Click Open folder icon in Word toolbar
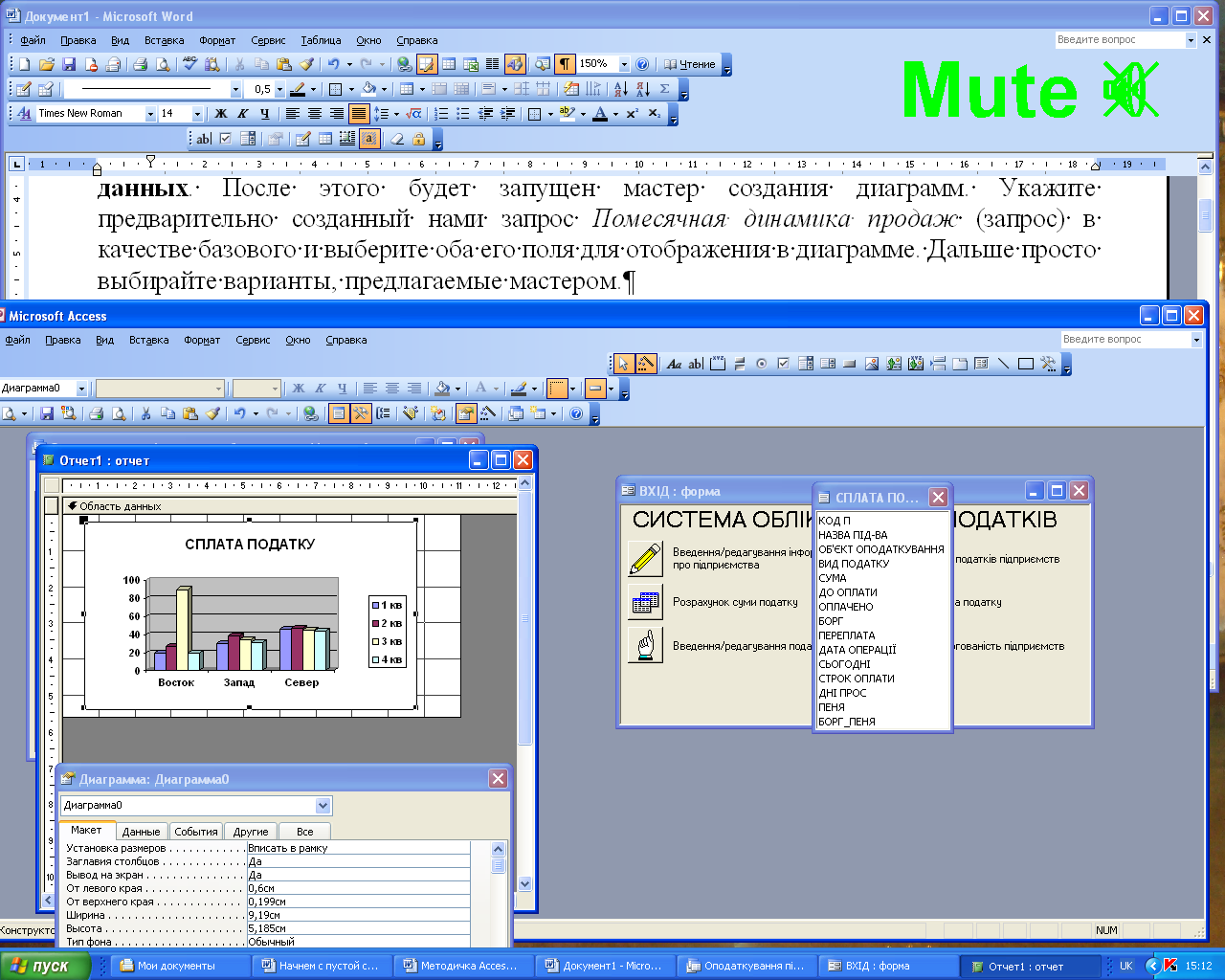This screenshot has width=1225, height=980. click(47, 64)
